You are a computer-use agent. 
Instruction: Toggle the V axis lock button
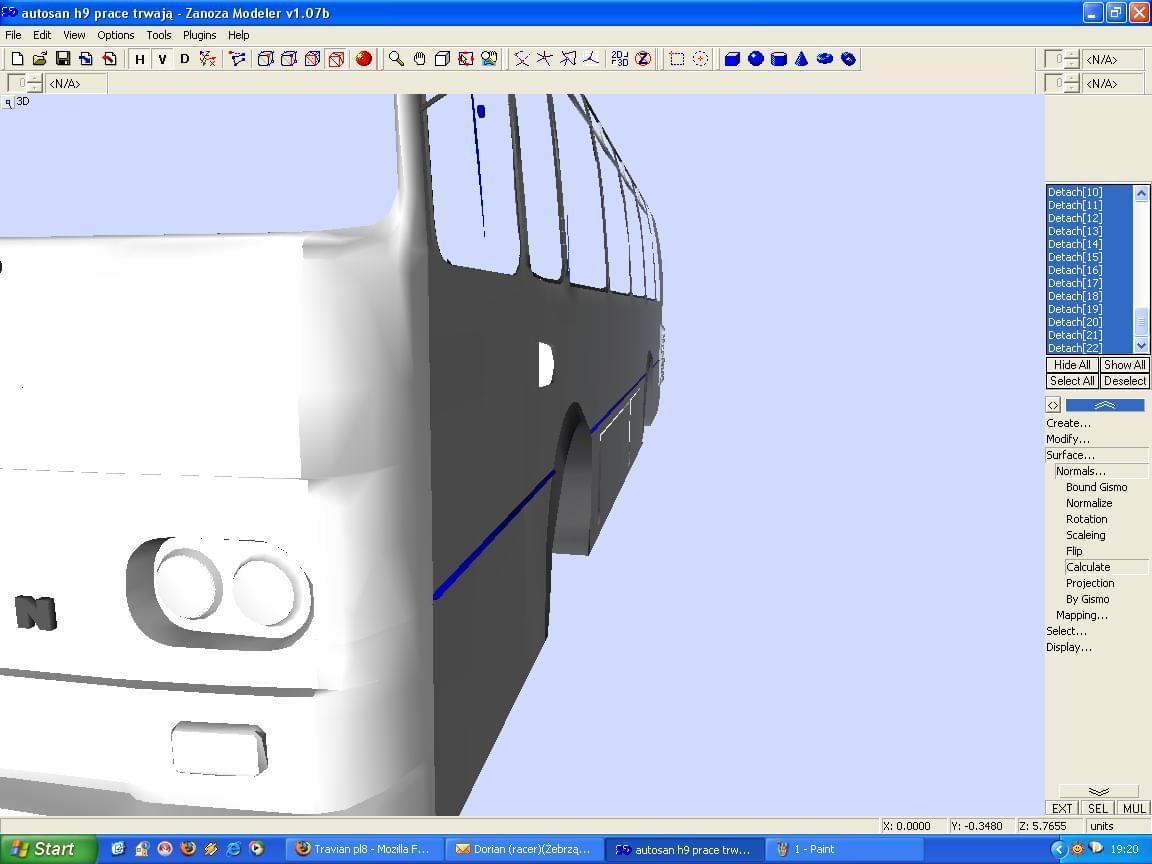click(x=162, y=59)
